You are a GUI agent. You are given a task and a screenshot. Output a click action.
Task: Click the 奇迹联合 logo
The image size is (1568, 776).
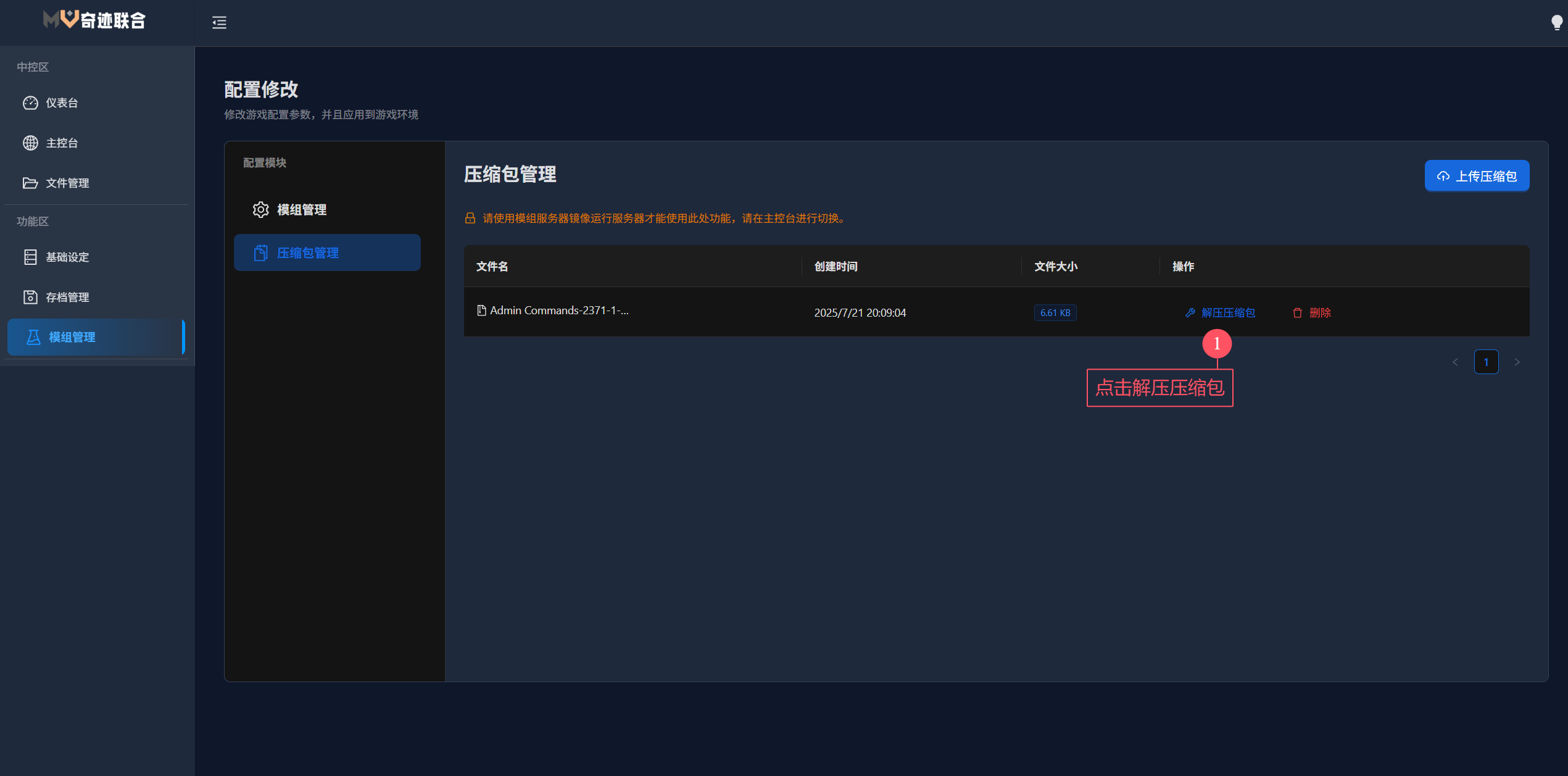tap(94, 20)
